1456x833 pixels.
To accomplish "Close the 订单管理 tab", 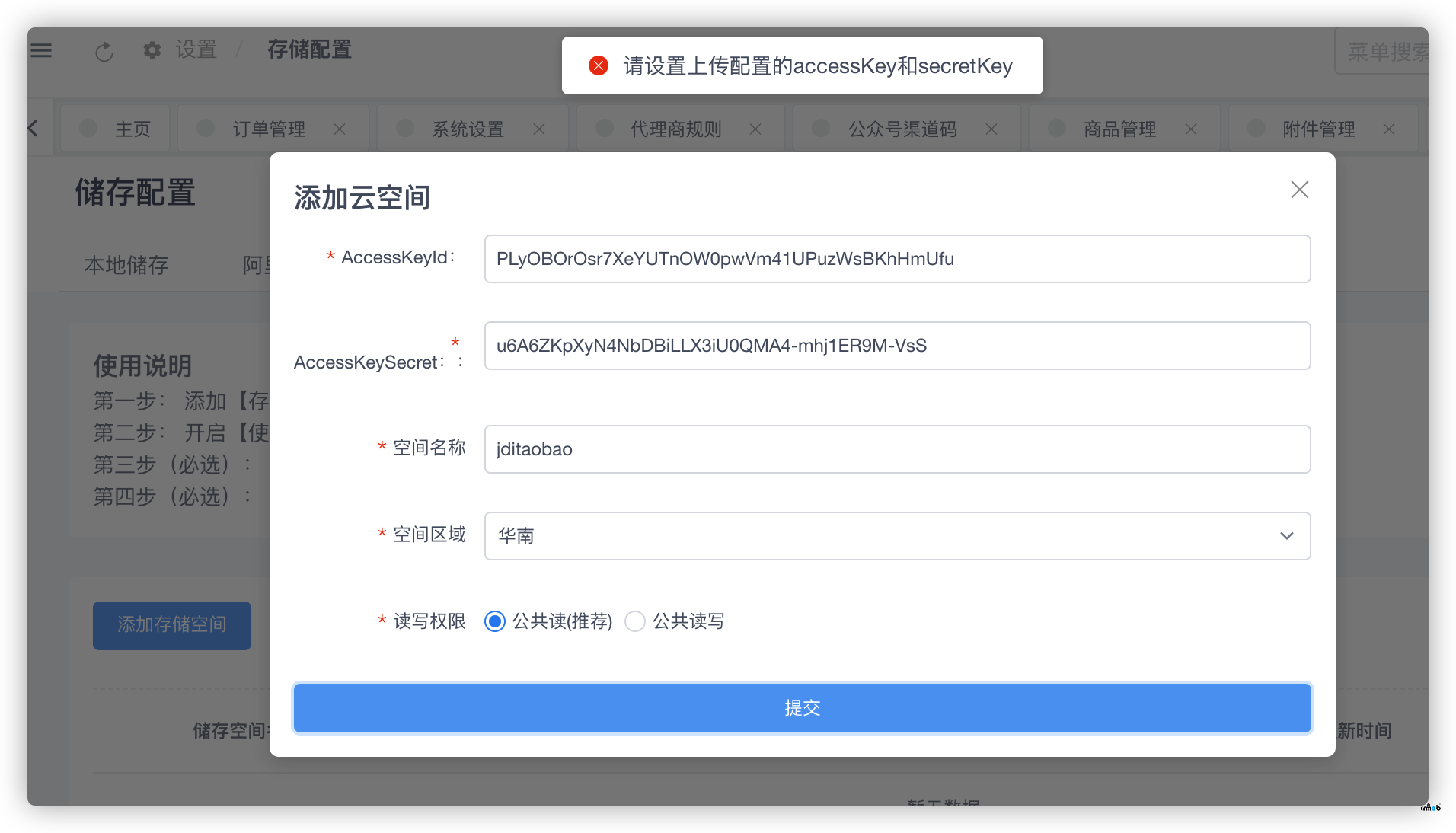I will click(340, 129).
